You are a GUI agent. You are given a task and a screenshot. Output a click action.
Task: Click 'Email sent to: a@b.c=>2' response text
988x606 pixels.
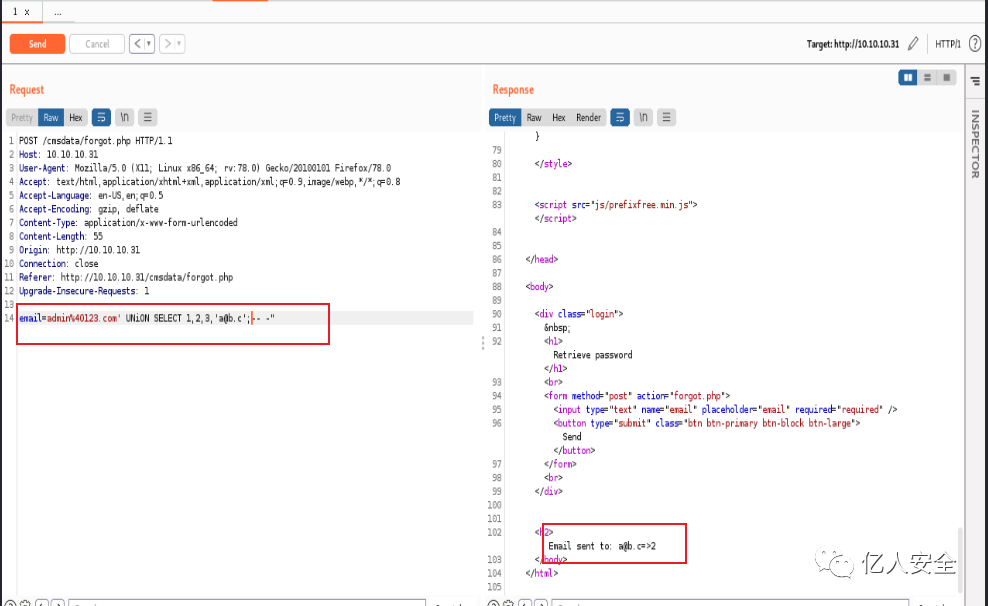[x=602, y=546]
